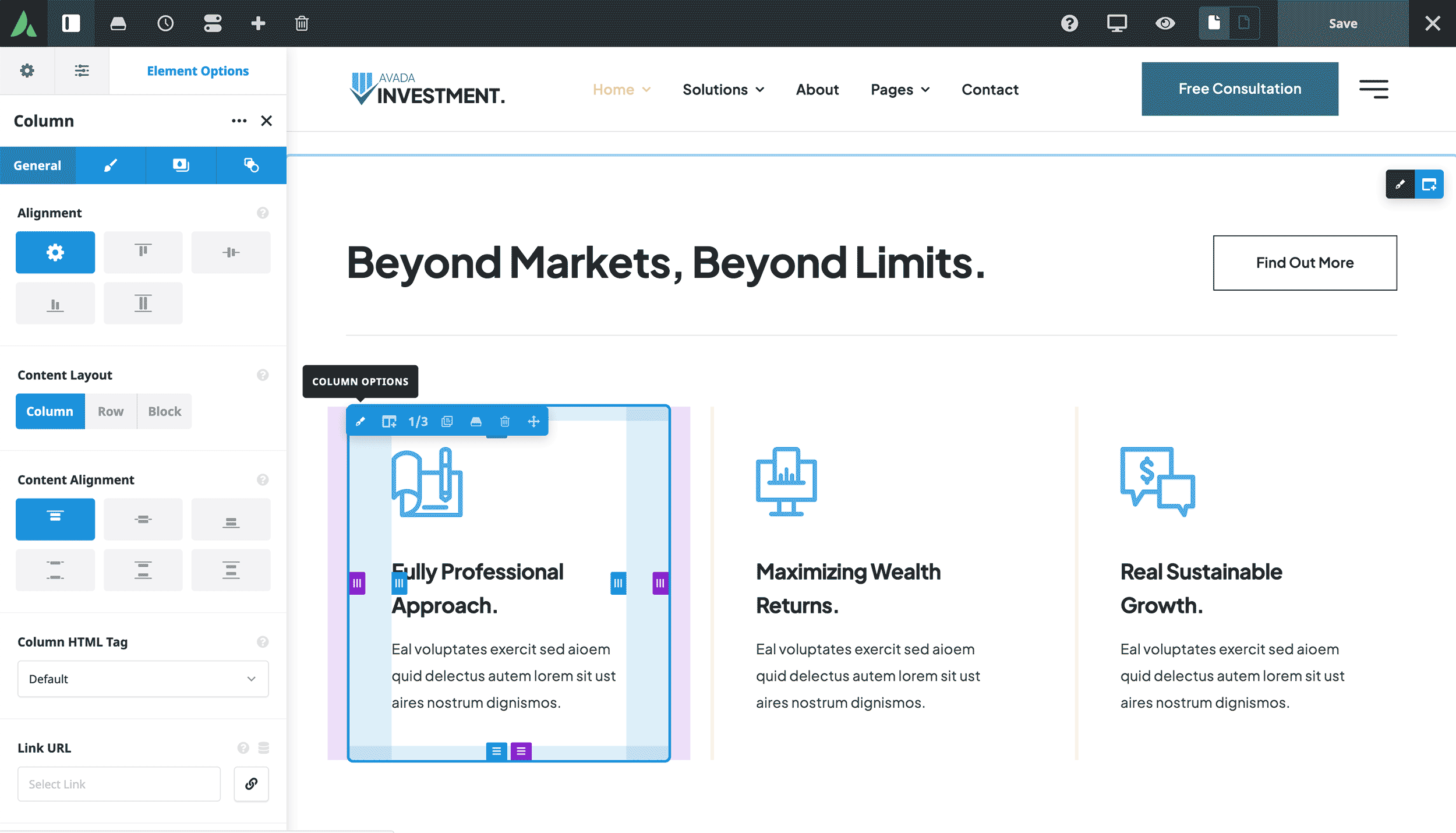1456x833 pixels.
Task: Select default gear Alignment option
Action: coord(55,252)
